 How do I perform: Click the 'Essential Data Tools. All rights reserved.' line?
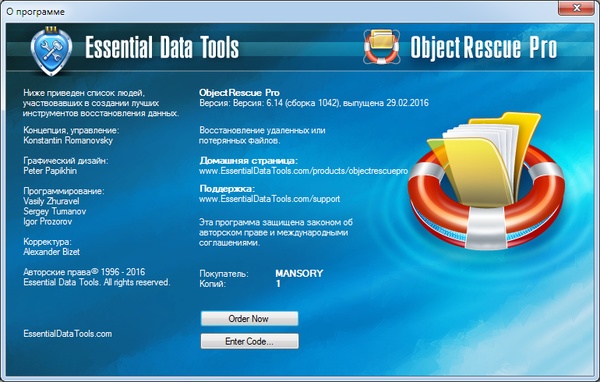pyautogui.click(x=97, y=282)
